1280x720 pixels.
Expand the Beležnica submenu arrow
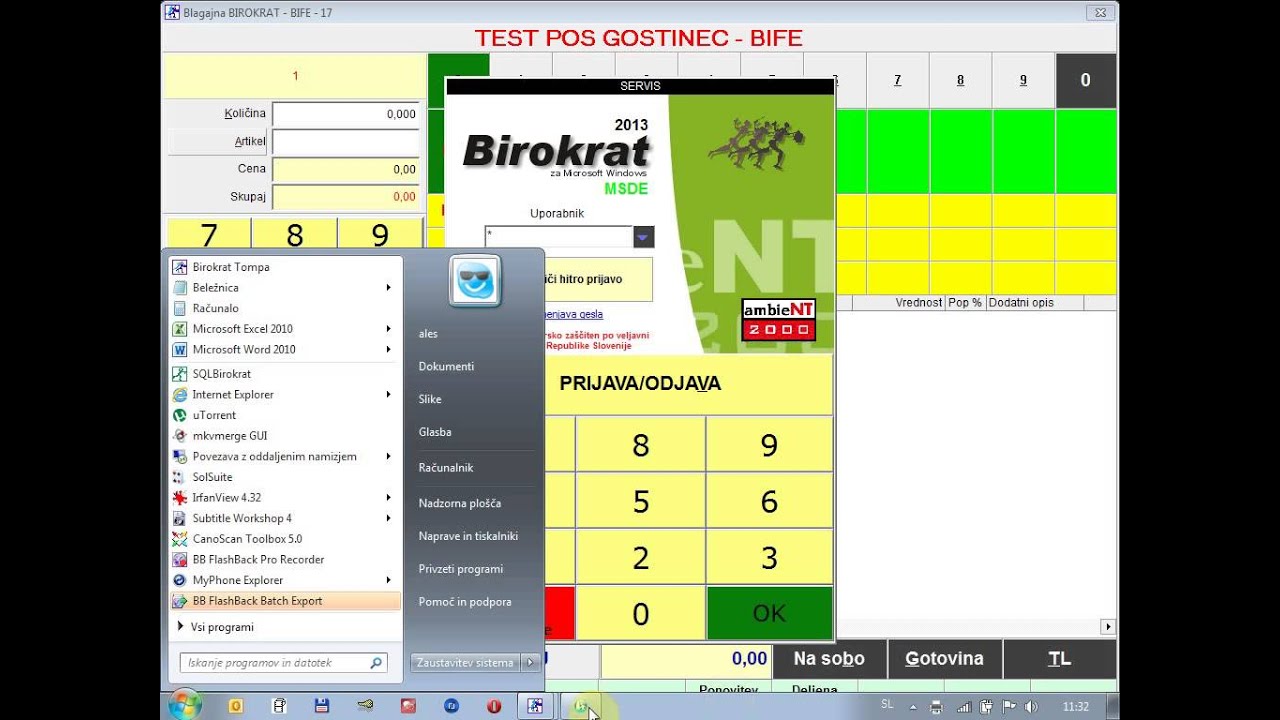388,288
